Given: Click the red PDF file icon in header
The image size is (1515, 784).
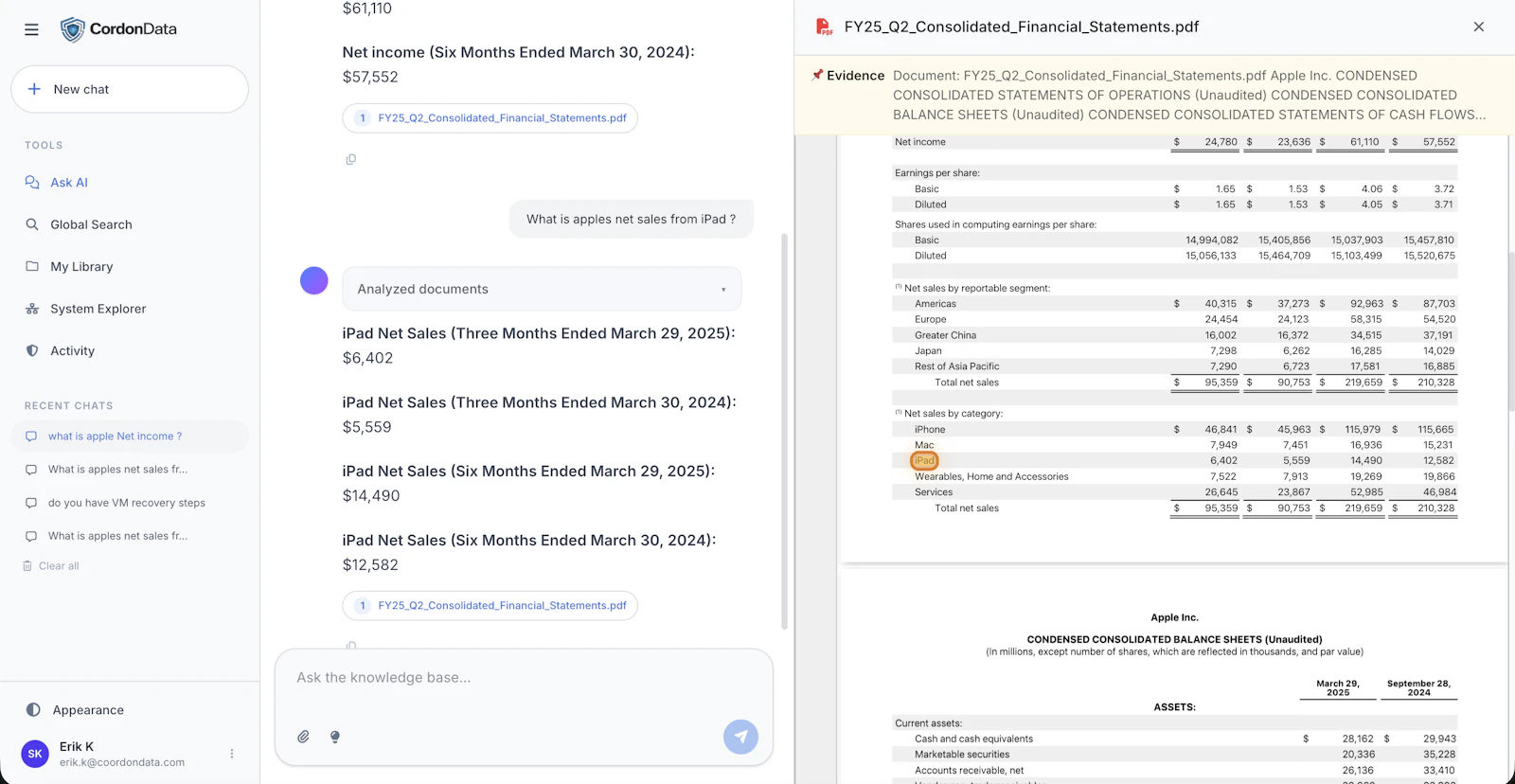Looking at the screenshot, I should coord(824,27).
